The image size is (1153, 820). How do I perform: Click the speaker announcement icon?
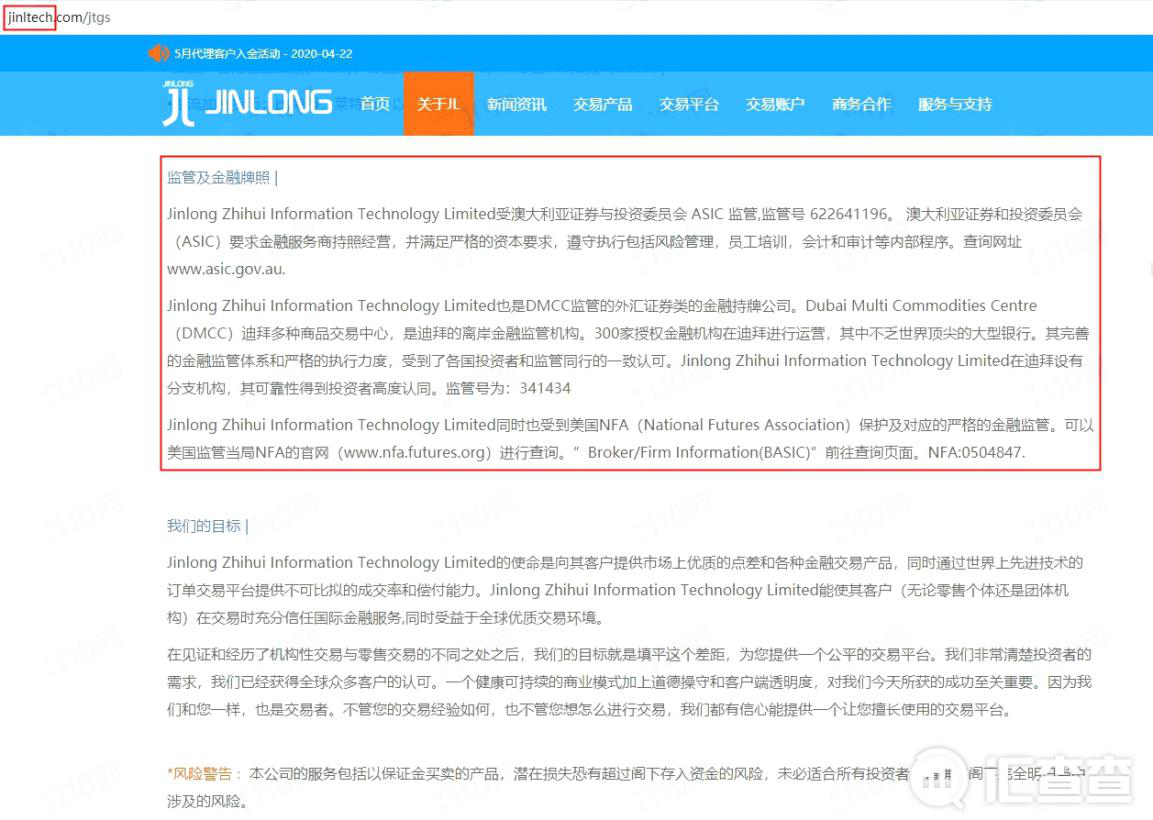coord(158,53)
